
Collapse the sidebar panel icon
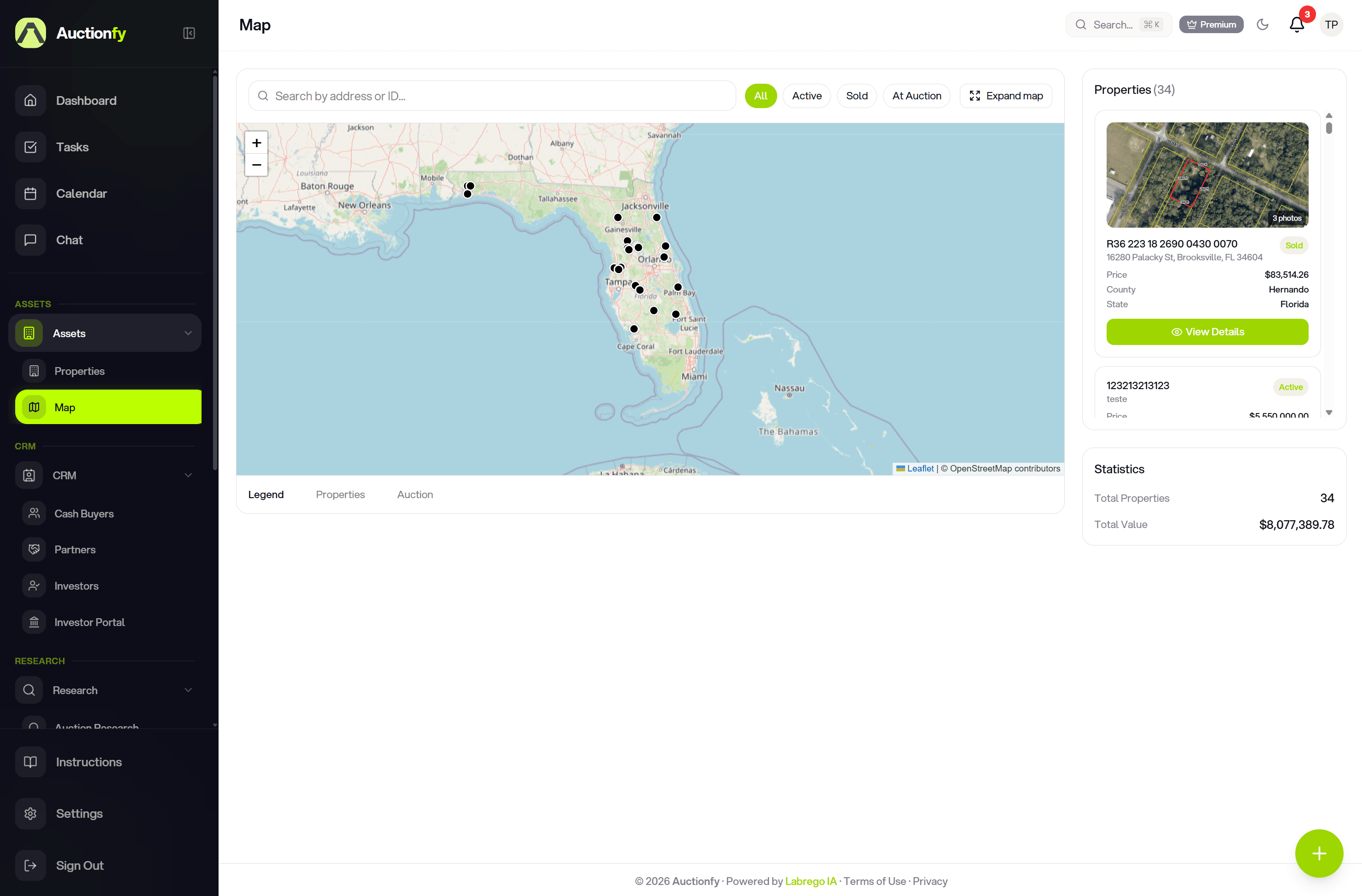189,33
